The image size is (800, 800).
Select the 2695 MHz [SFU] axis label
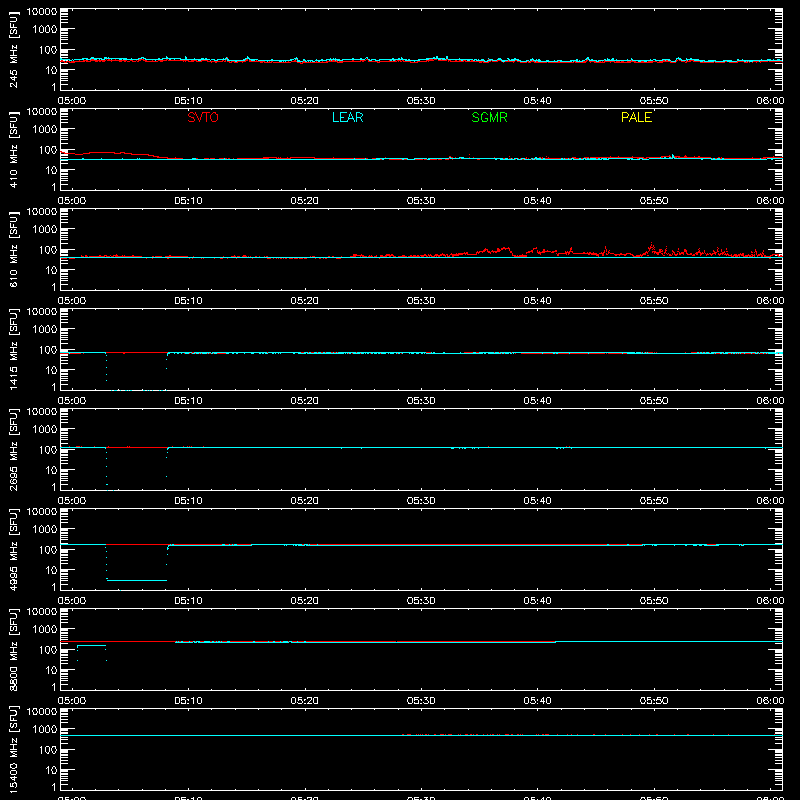(x=13, y=450)
